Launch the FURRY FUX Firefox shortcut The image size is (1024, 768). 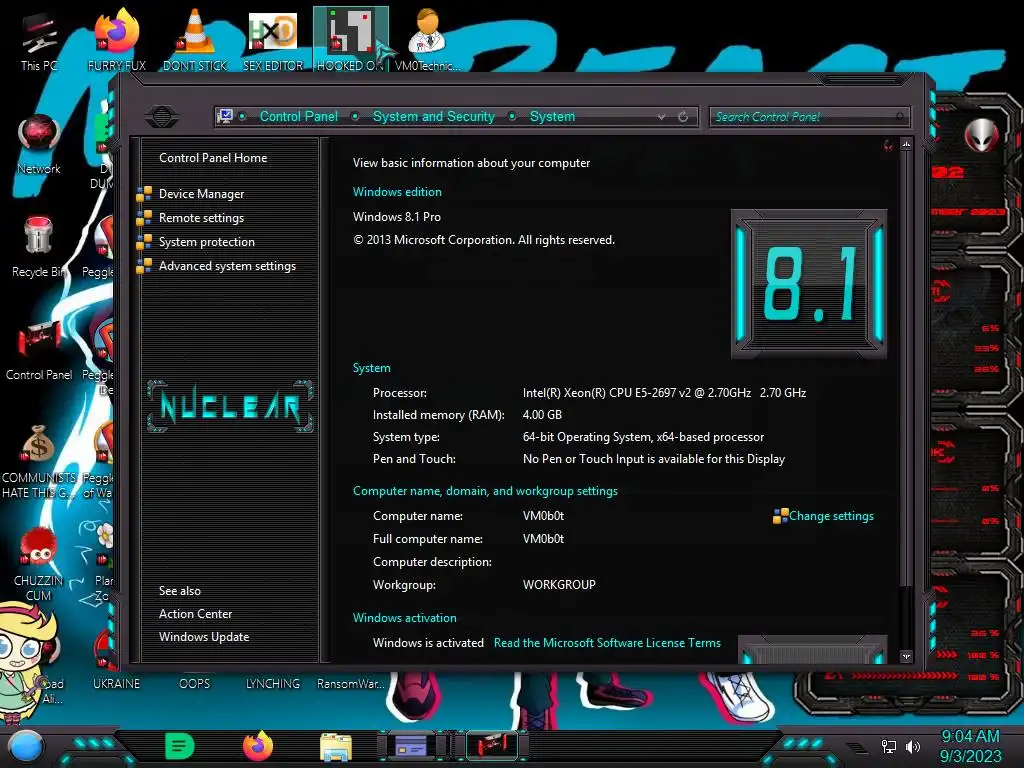117,39
